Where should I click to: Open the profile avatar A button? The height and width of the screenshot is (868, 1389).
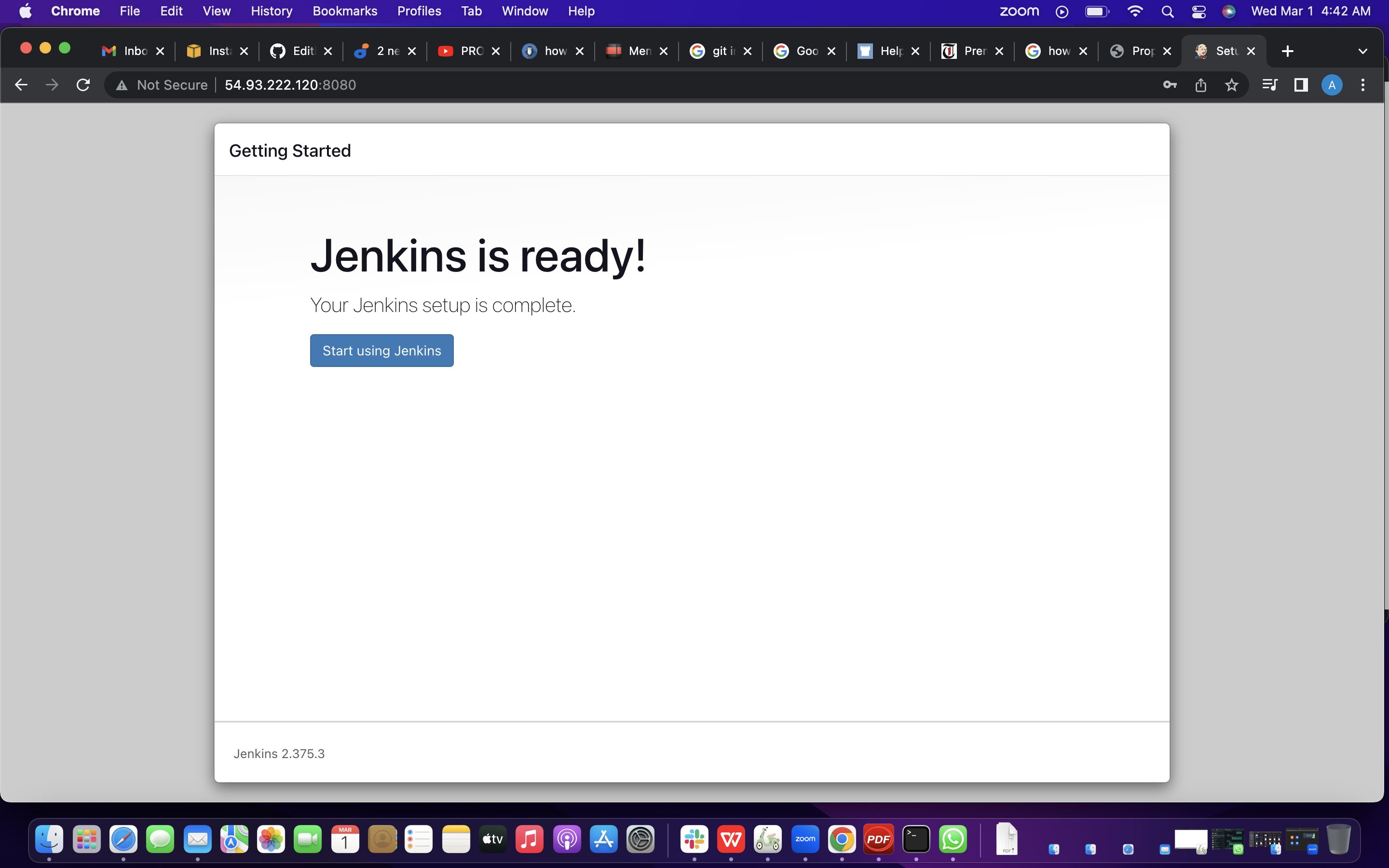[x=1332, y=85]
